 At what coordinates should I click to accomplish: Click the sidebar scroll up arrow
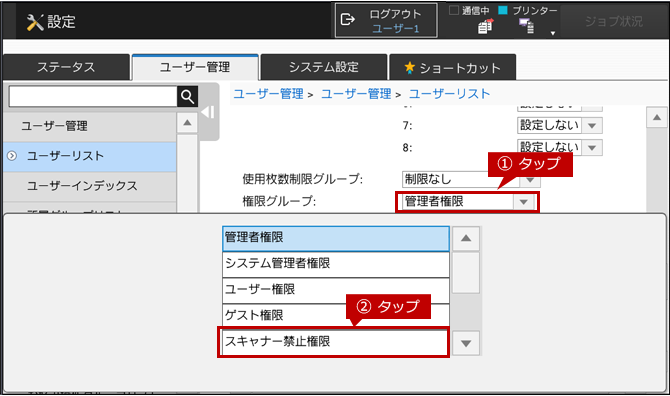[x=187, y=123]
